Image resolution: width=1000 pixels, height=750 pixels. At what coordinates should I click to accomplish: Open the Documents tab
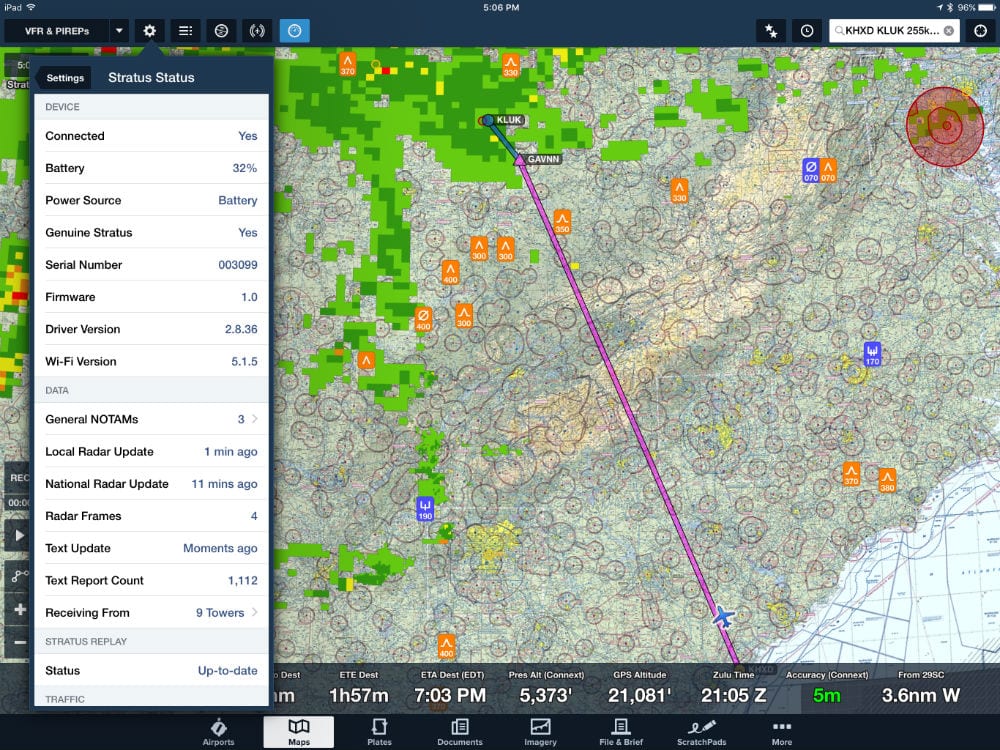[x=460, y=732]
